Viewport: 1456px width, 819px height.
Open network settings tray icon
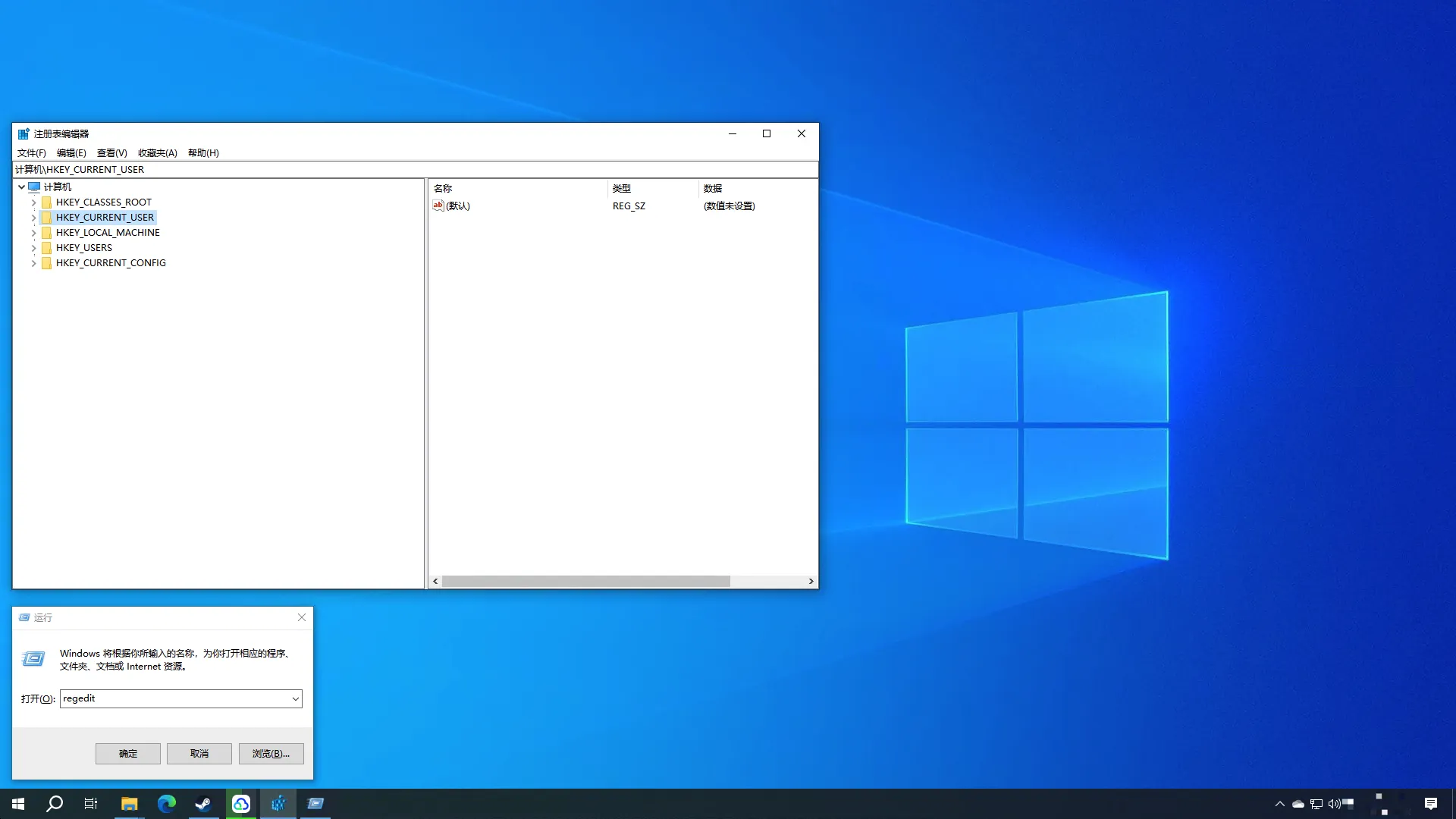tap(1316, 804)
